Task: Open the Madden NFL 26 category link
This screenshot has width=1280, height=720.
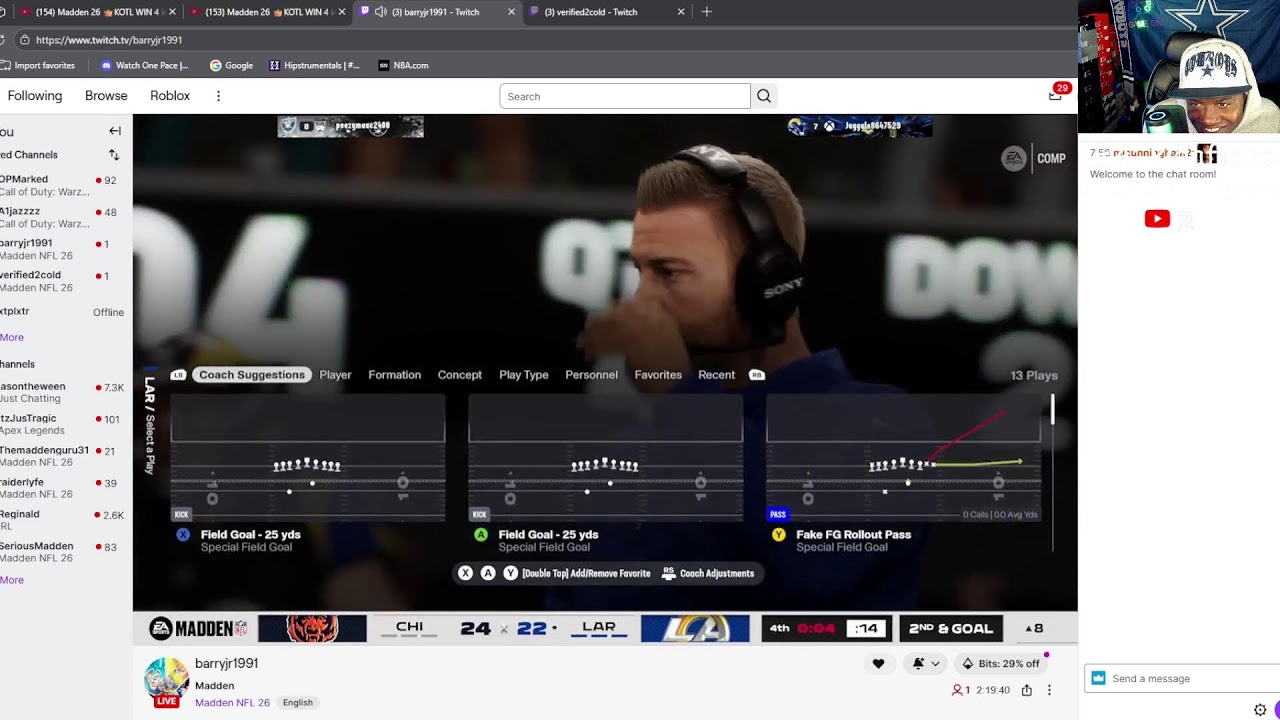Action: (232, 703)
